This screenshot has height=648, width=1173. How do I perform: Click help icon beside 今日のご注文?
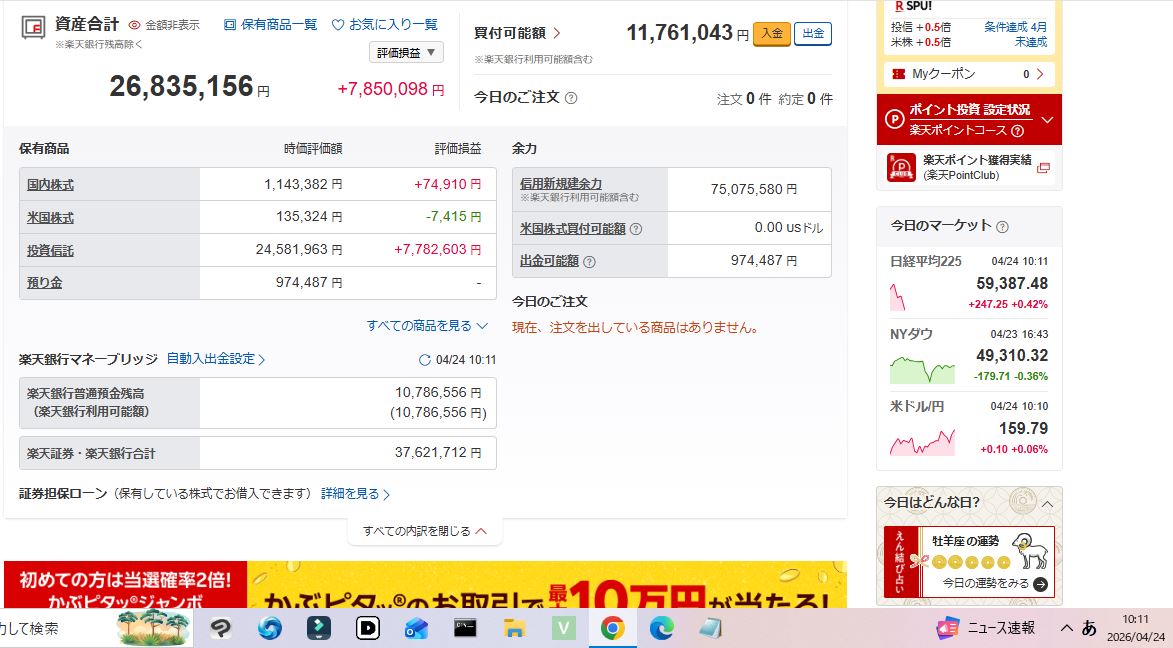pos(571,98)
